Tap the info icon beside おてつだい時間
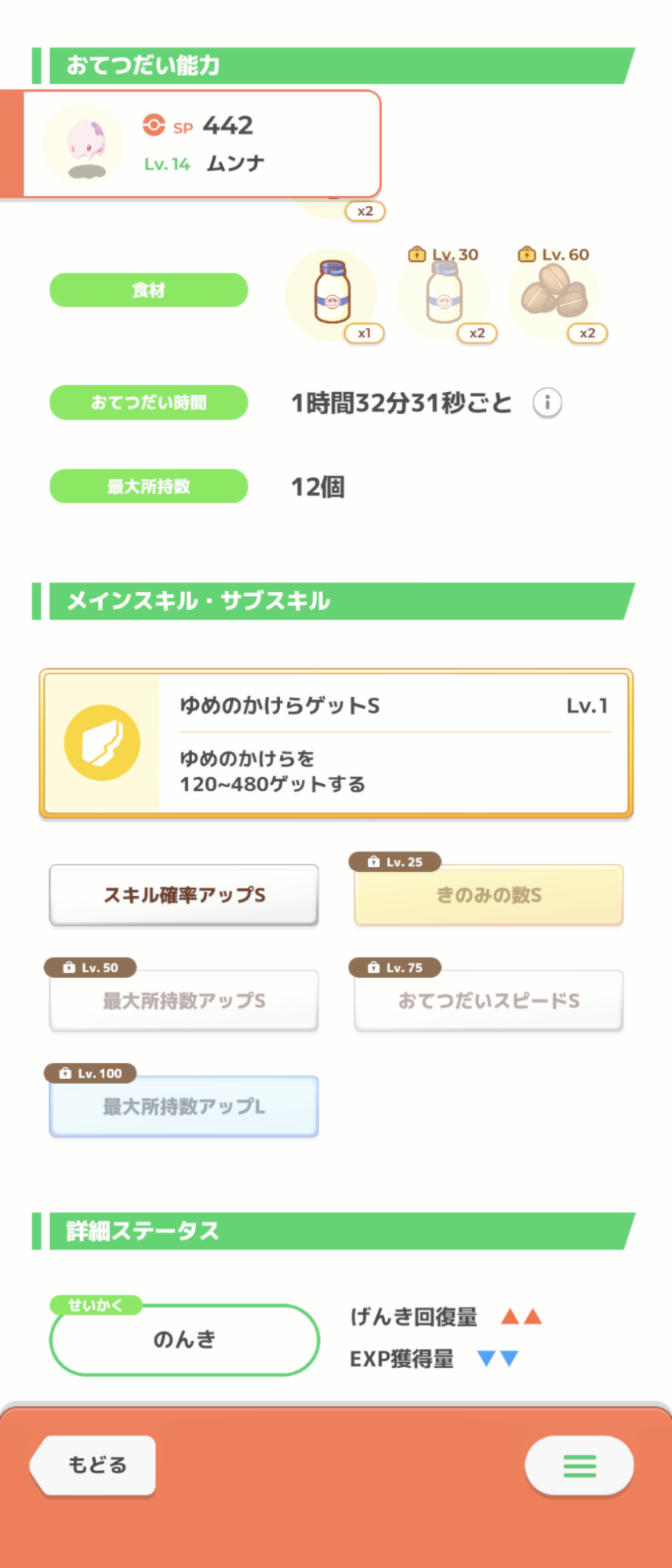Viewport: 672px width, 1568px height. 547,403
